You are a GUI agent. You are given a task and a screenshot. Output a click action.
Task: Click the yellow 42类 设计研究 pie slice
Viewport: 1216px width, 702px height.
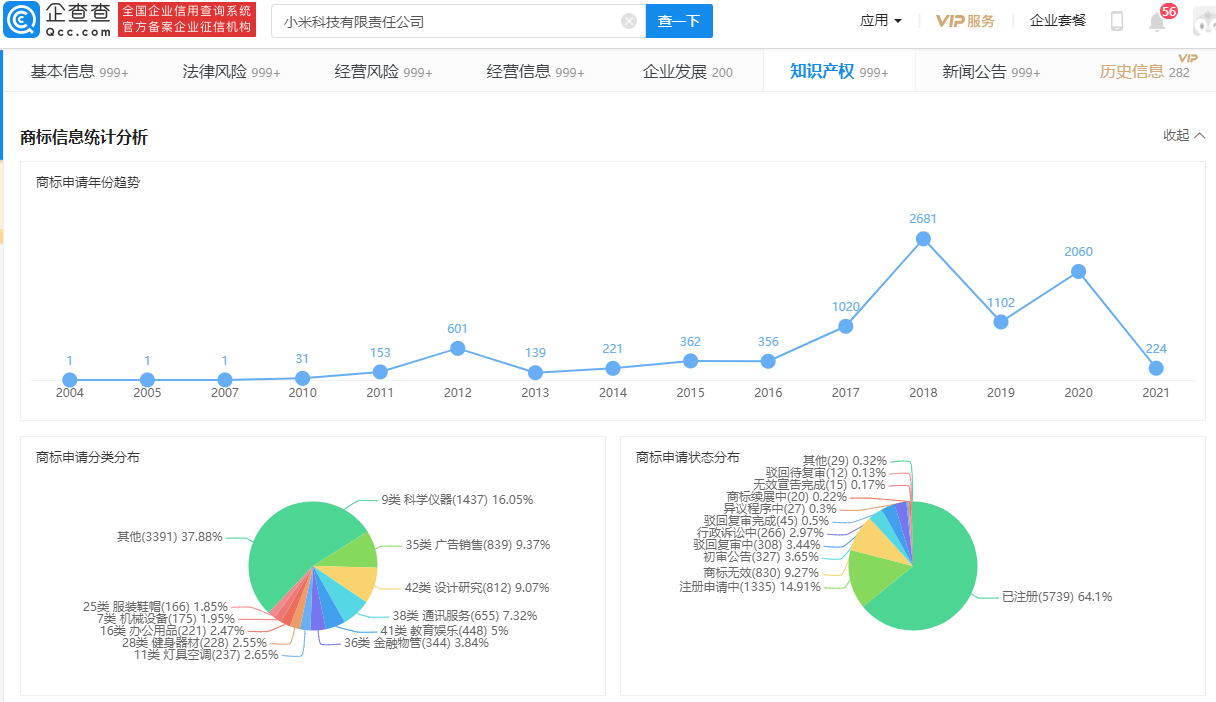coord(354,581)
